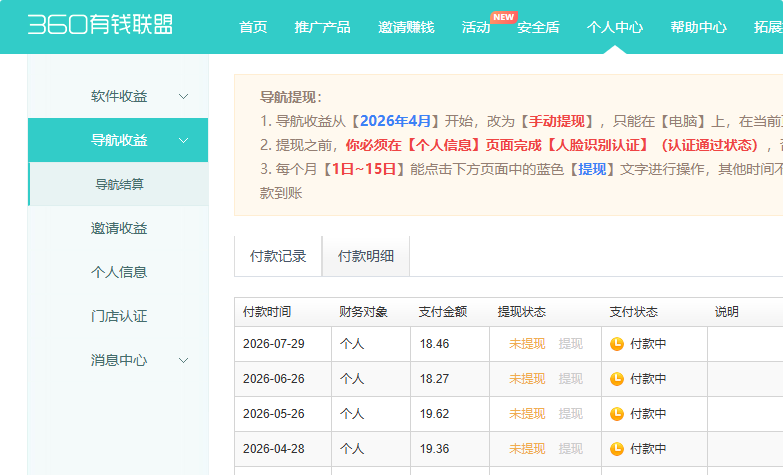Click 提现 link in 2026-05-26 row

[571, 414]
